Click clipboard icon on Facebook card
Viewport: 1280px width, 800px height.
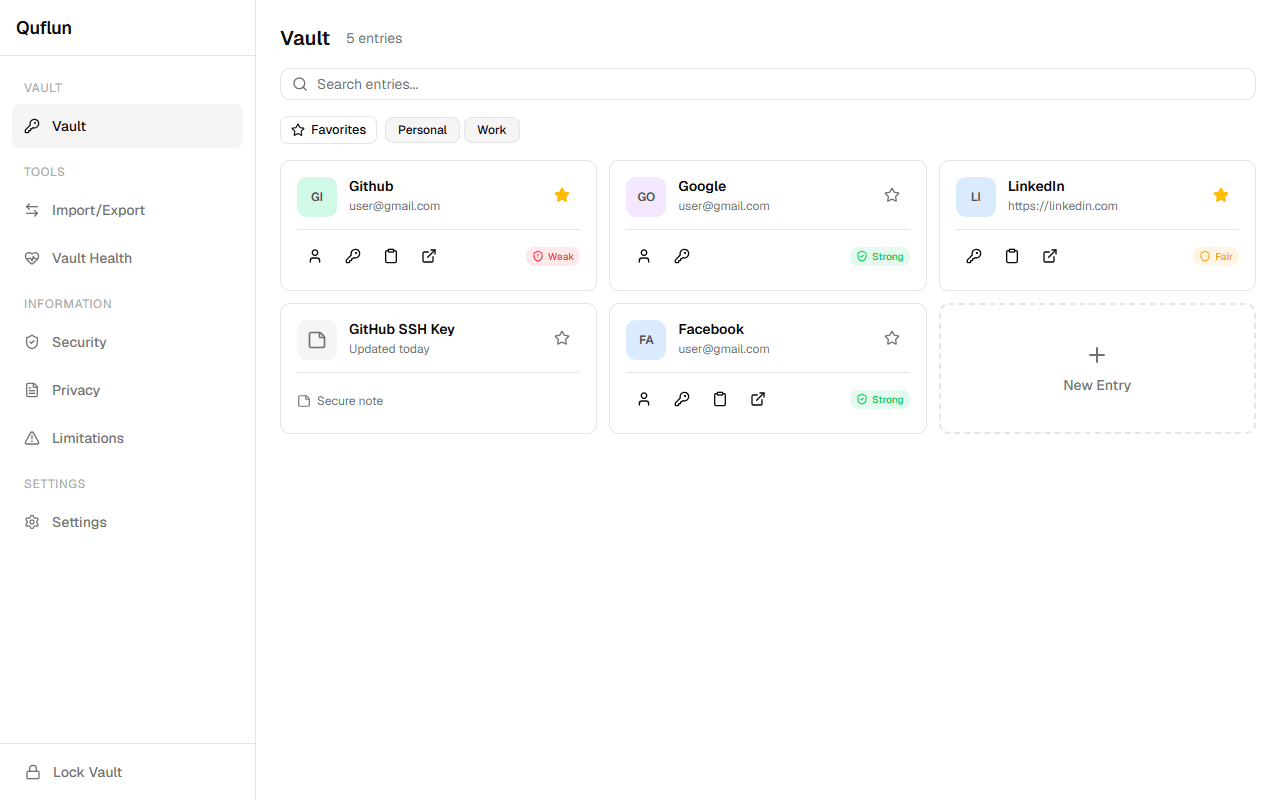click(x=720, y=399)
